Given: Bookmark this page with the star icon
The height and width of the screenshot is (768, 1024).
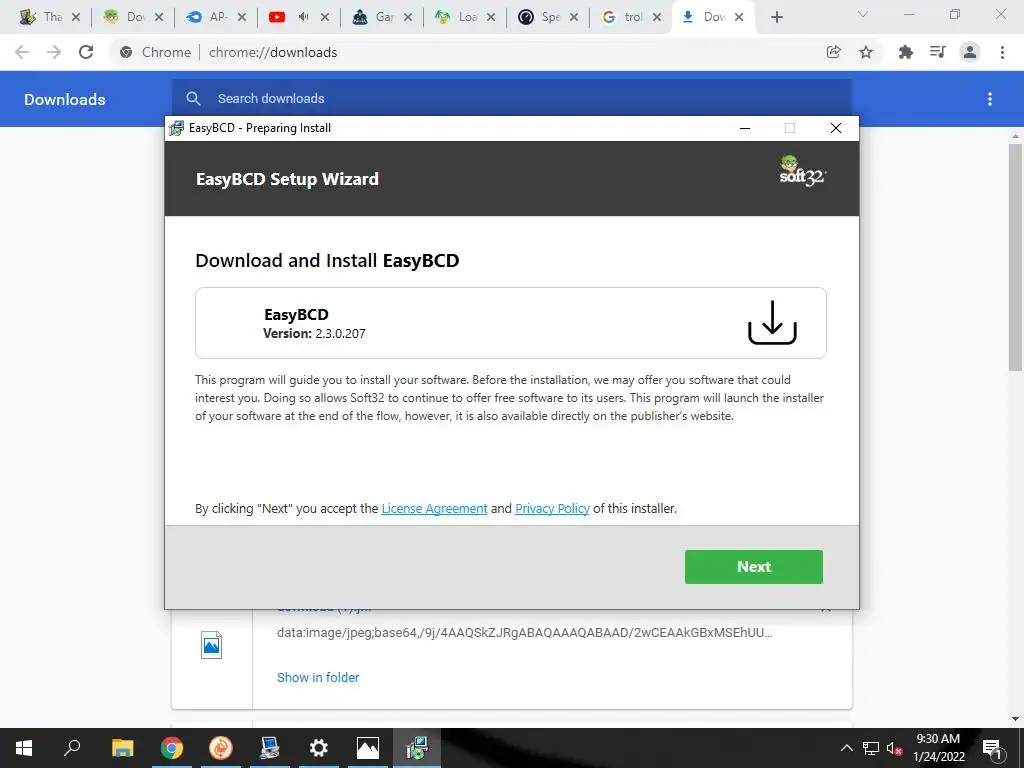Looking at the screenshot, I should [x=866, y=52].
